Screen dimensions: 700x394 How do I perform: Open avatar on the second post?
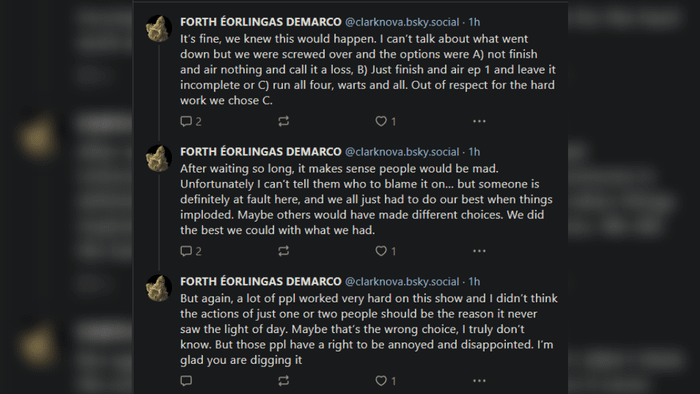click(159, 158)
